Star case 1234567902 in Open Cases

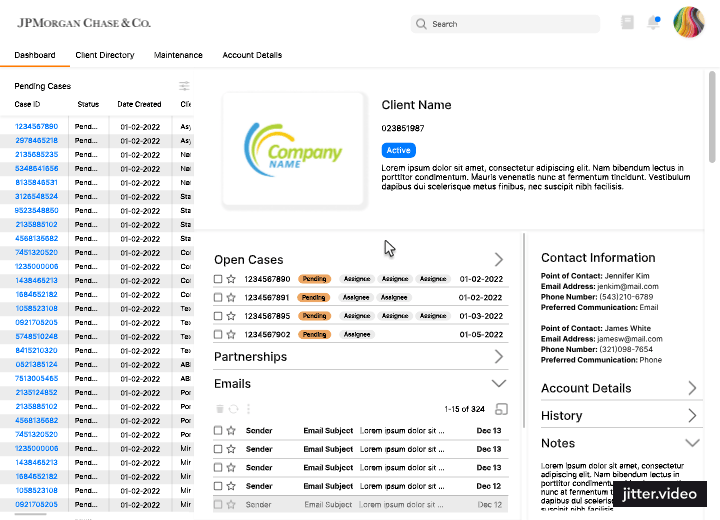231,334
